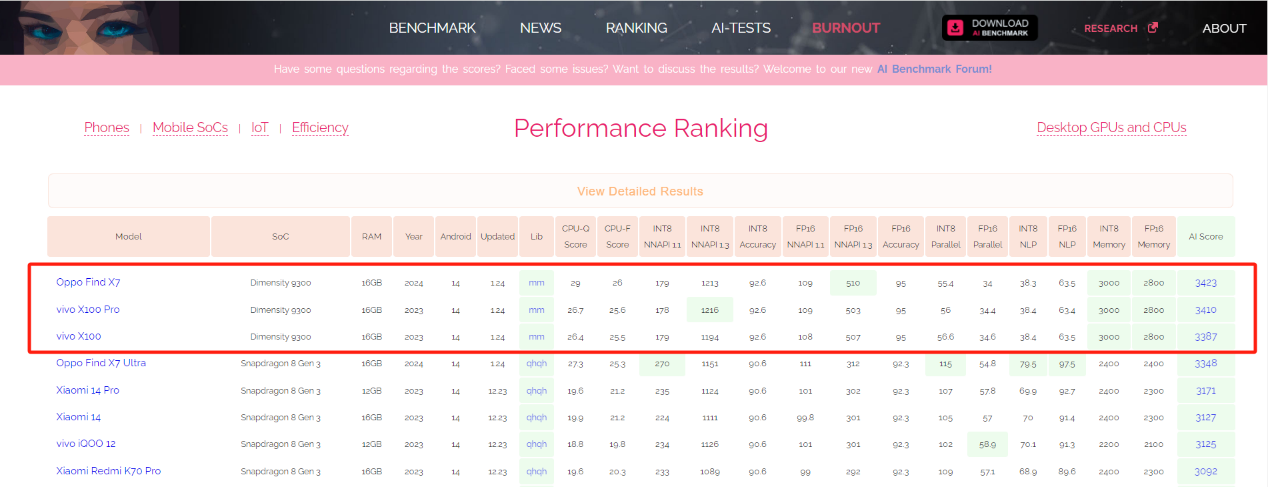
Task: Navigate to AI-Tests section
Action: 740,28
